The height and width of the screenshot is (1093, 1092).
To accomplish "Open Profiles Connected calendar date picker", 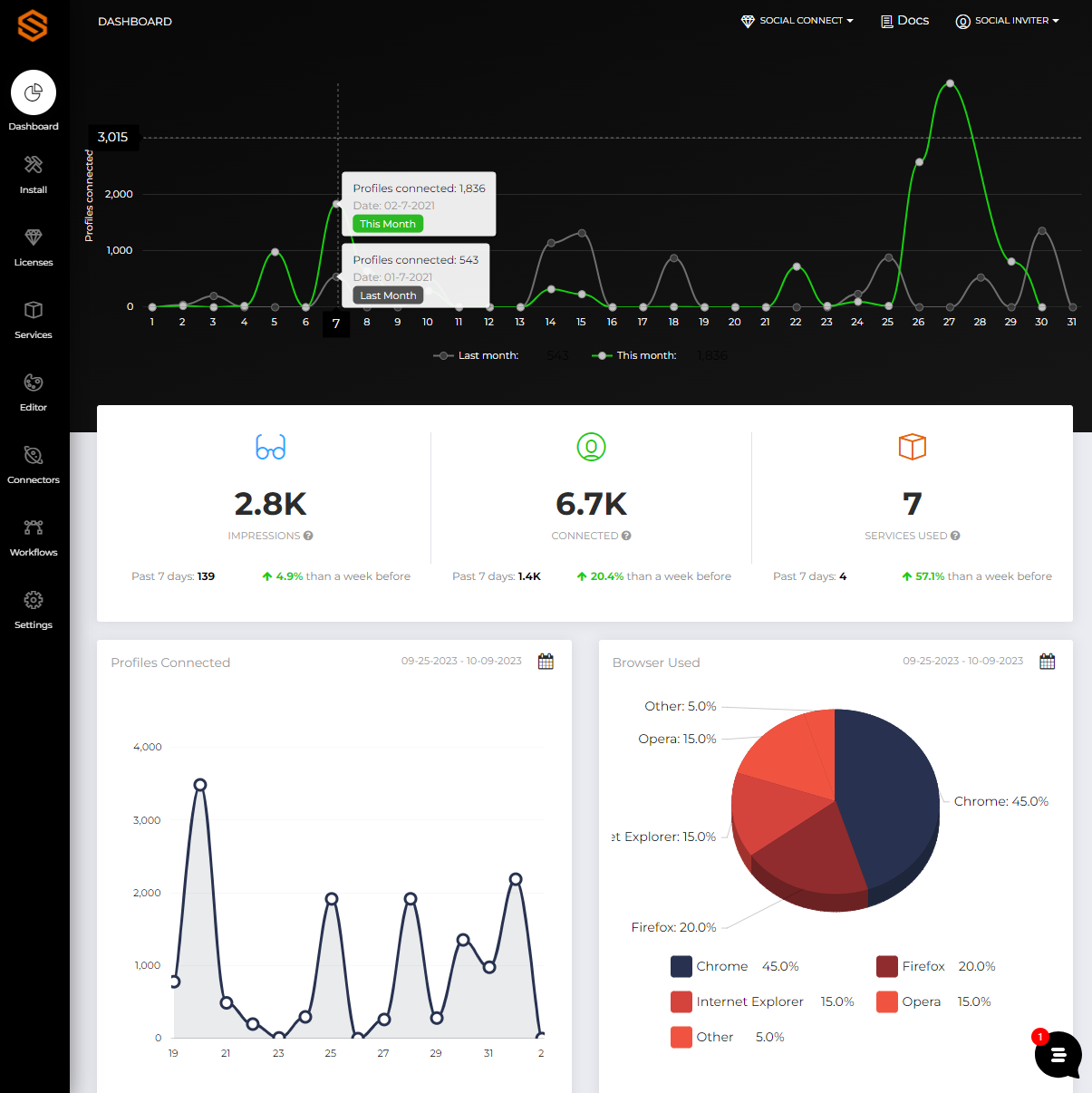I will coord(546,662).
